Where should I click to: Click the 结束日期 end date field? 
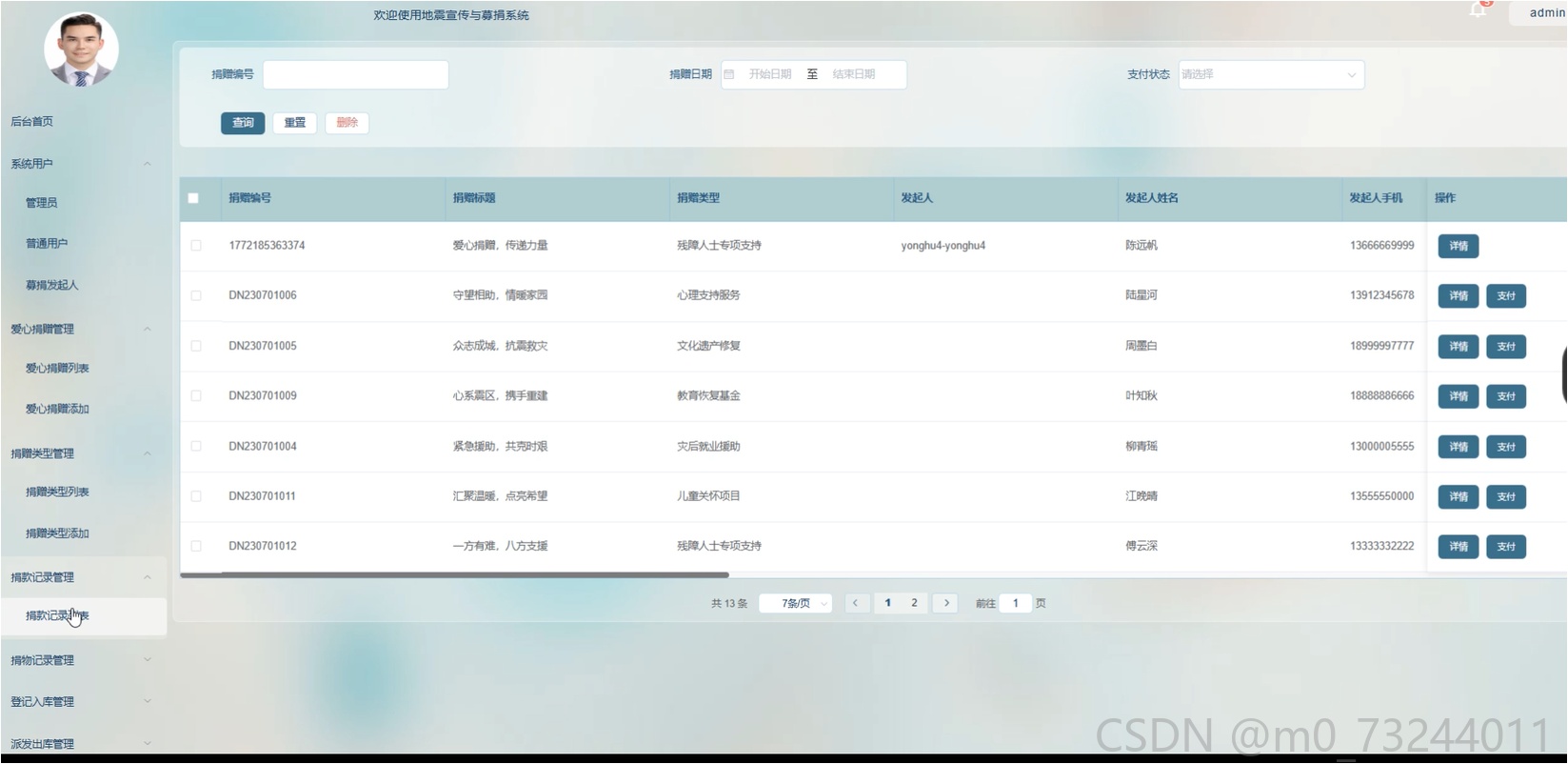pyautogui.click(x=854, y=74)
